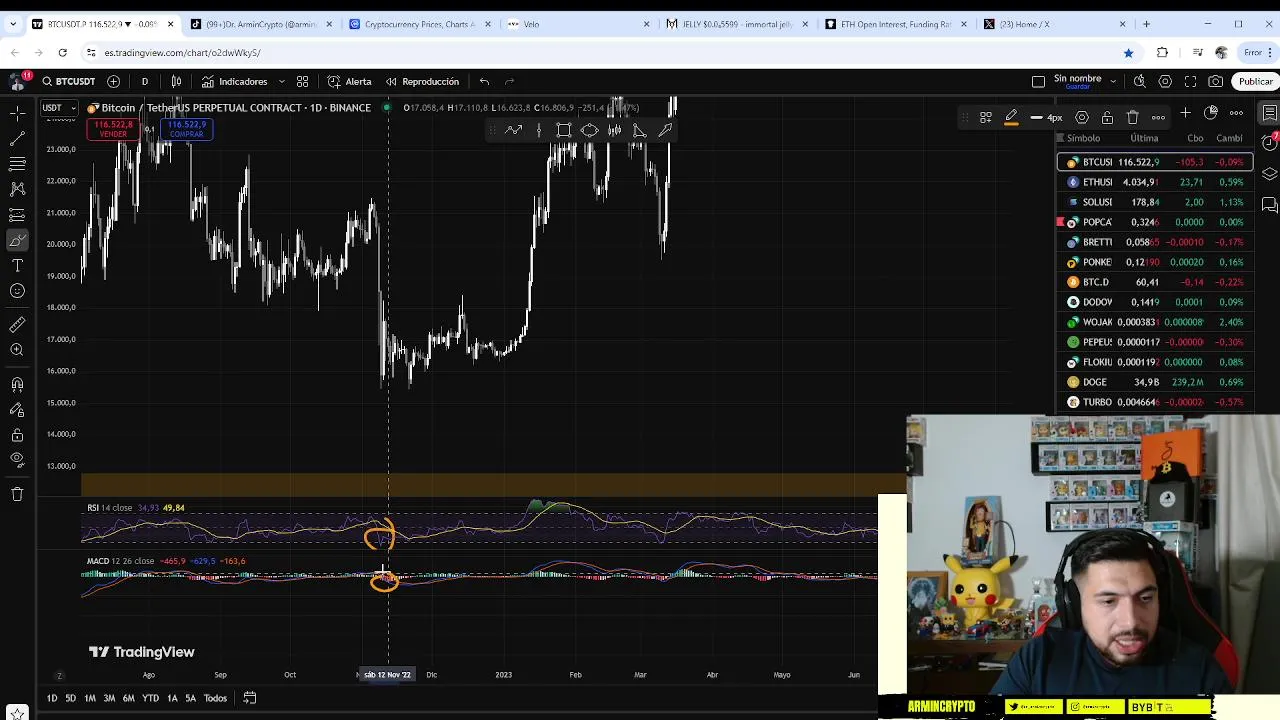Add symbol to watchlist with plus
1280x720 pixels.
point(1185,113)
